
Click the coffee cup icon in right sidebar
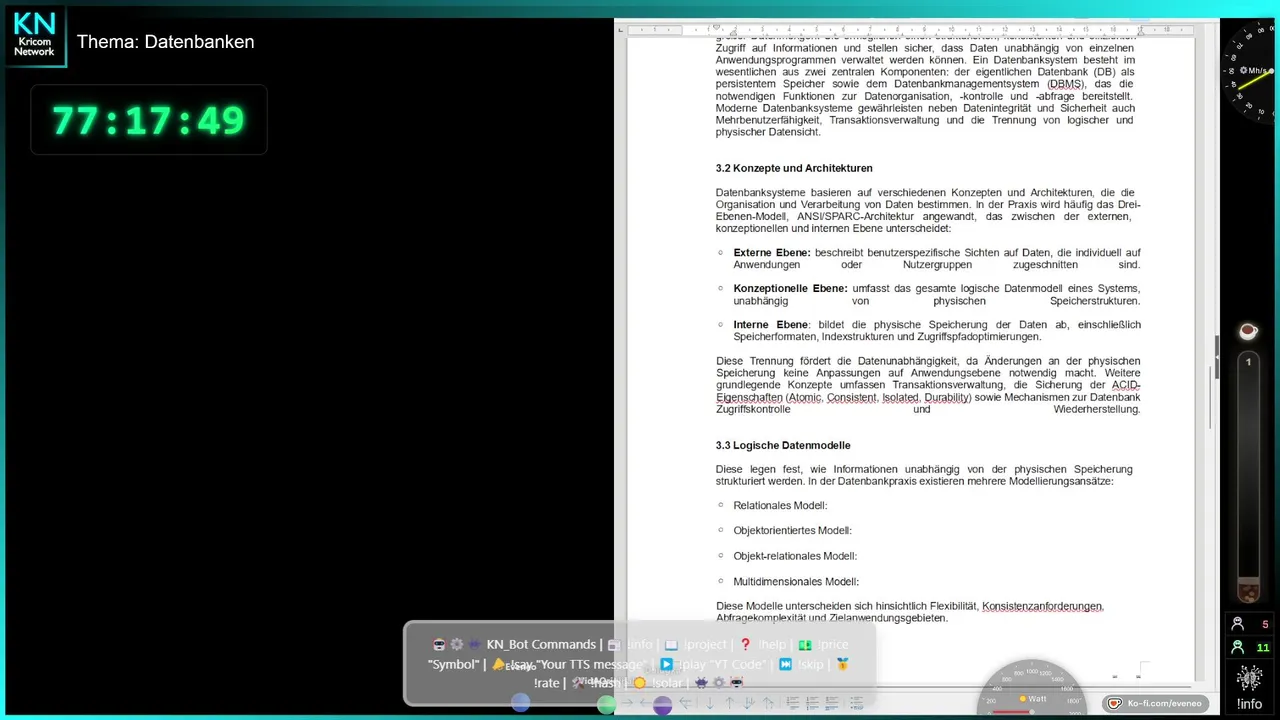pos(1248,330)
